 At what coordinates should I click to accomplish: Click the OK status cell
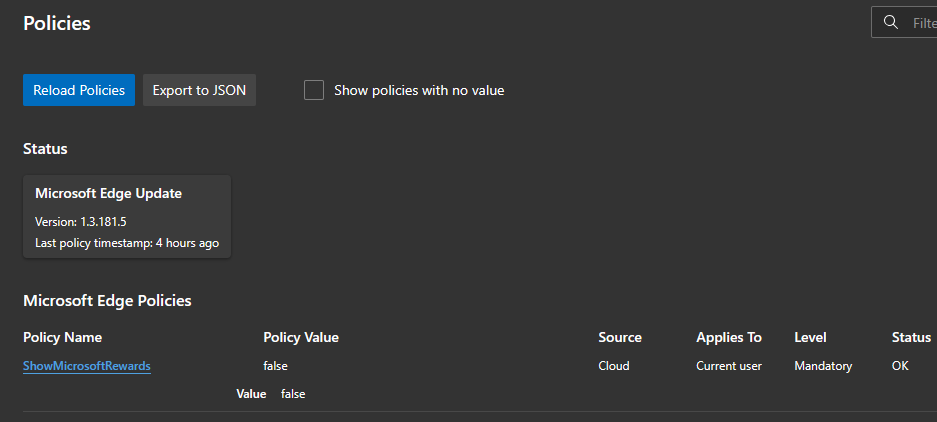(900, 366)
